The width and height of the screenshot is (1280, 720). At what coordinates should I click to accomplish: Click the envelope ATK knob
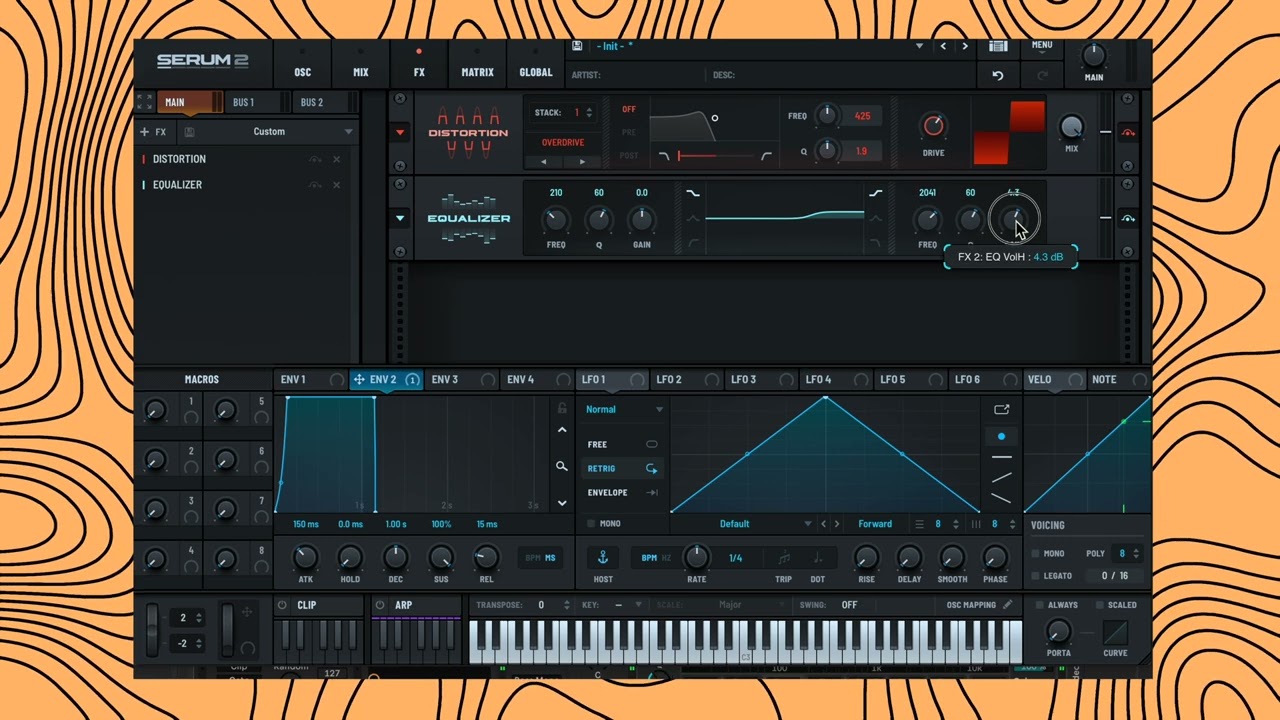coord(305,557)
